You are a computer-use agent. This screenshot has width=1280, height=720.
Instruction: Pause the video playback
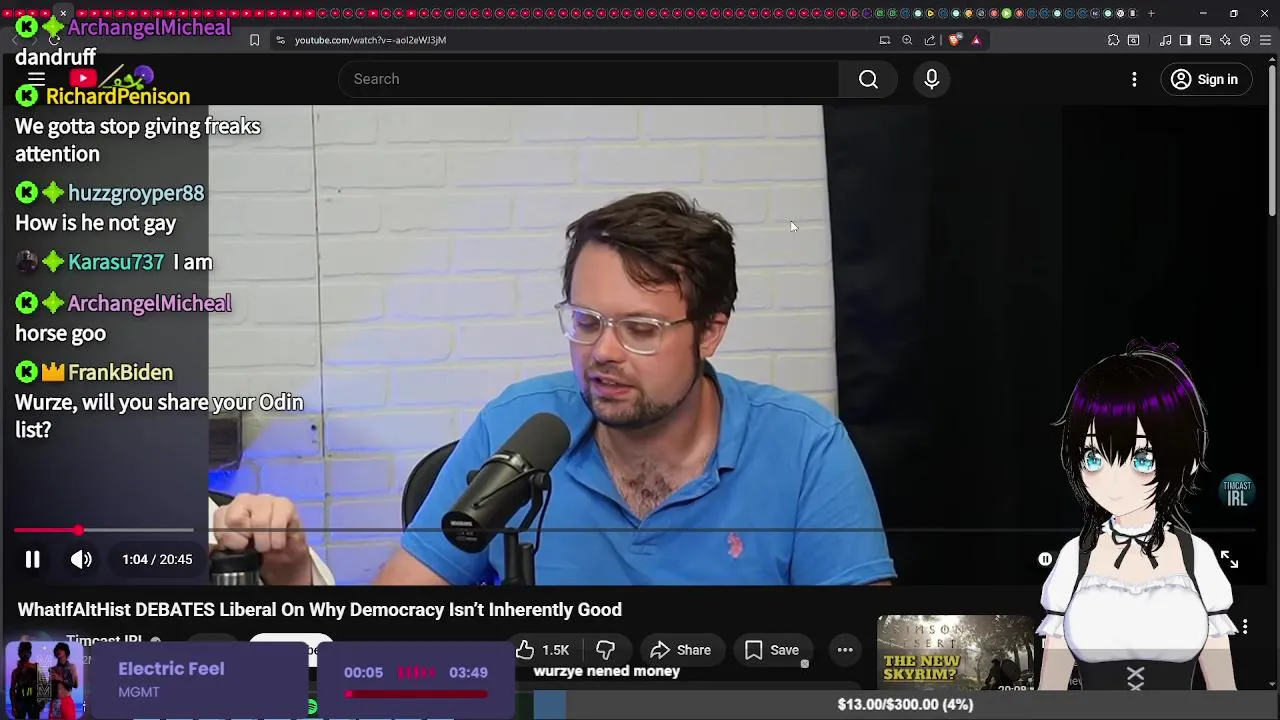coord(32,560)
